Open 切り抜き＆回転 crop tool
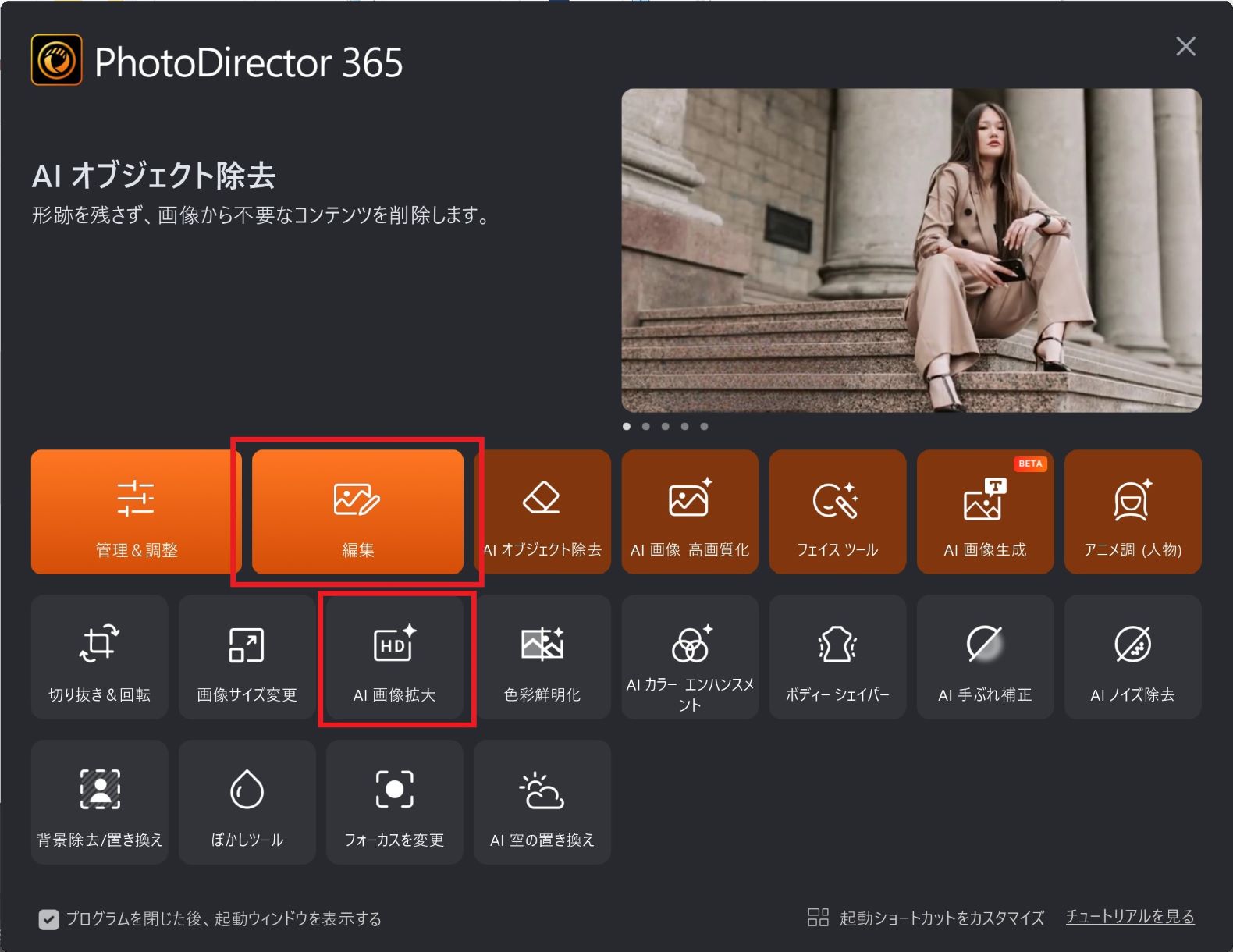Viewport: 1233px width, 952px height. tap(100, 657)
